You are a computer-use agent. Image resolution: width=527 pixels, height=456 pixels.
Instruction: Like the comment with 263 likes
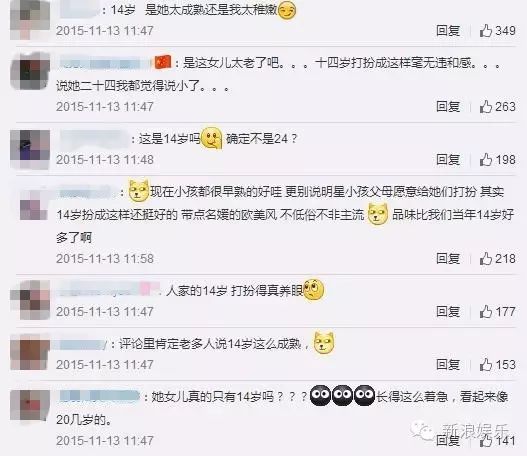[x=486, y=107]
